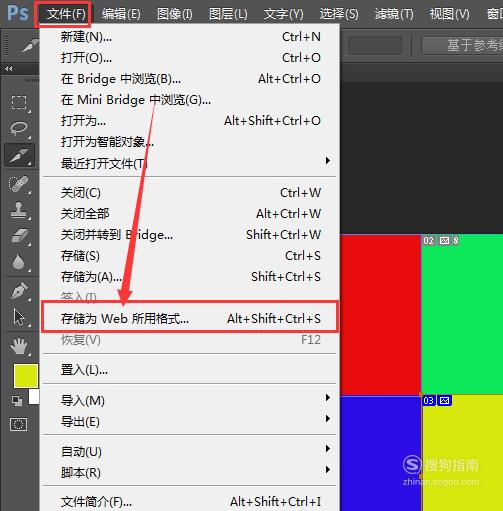
Task: Open the 文字(Y) menu
Action: point(284,14)
